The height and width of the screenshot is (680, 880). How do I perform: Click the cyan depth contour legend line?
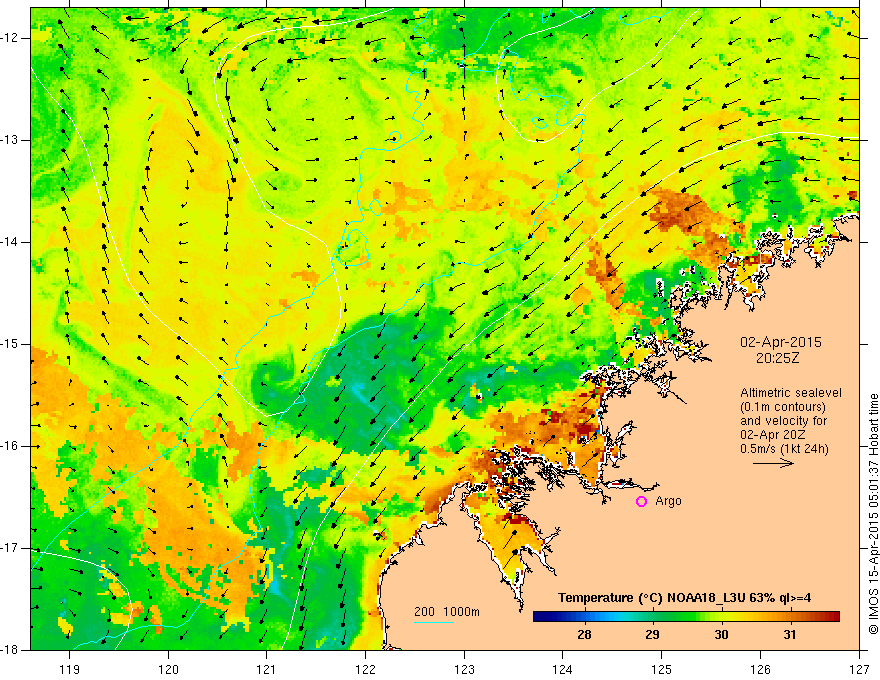point(434,622)
